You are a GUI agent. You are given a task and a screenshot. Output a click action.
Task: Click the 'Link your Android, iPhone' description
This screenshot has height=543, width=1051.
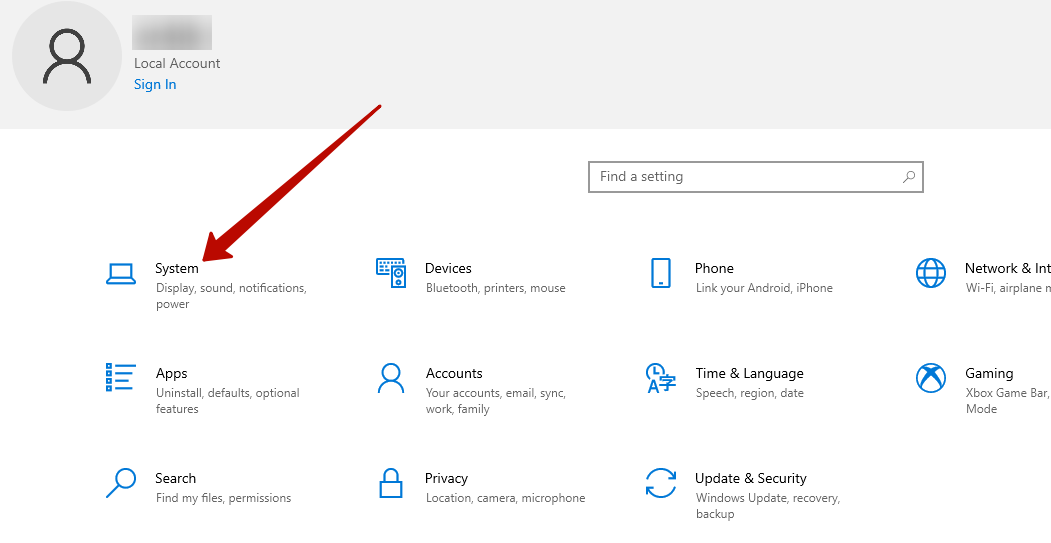click(764, 288)
